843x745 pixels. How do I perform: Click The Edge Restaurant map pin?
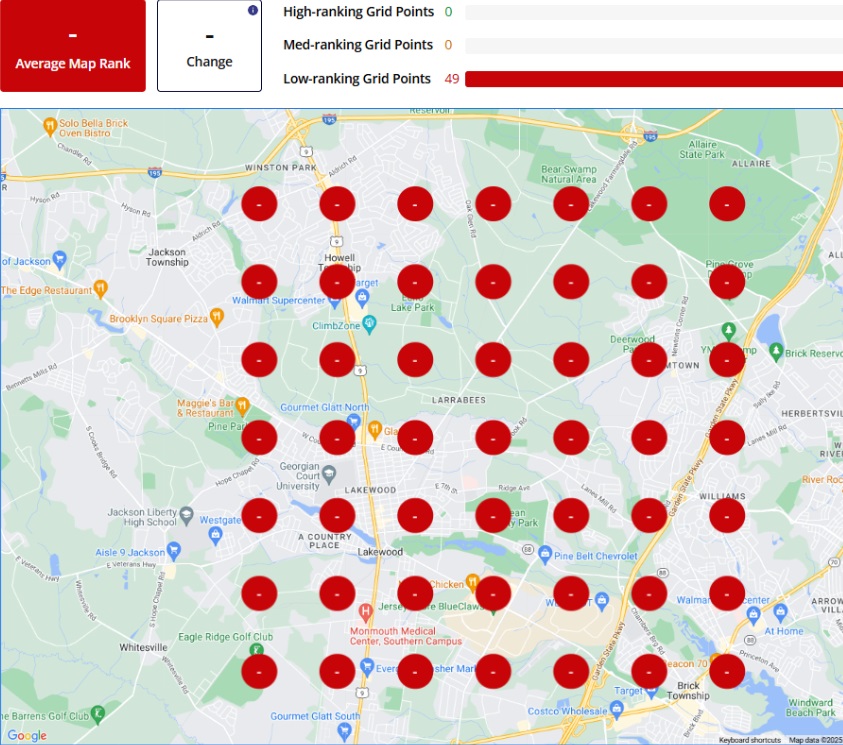pos(100,289)
